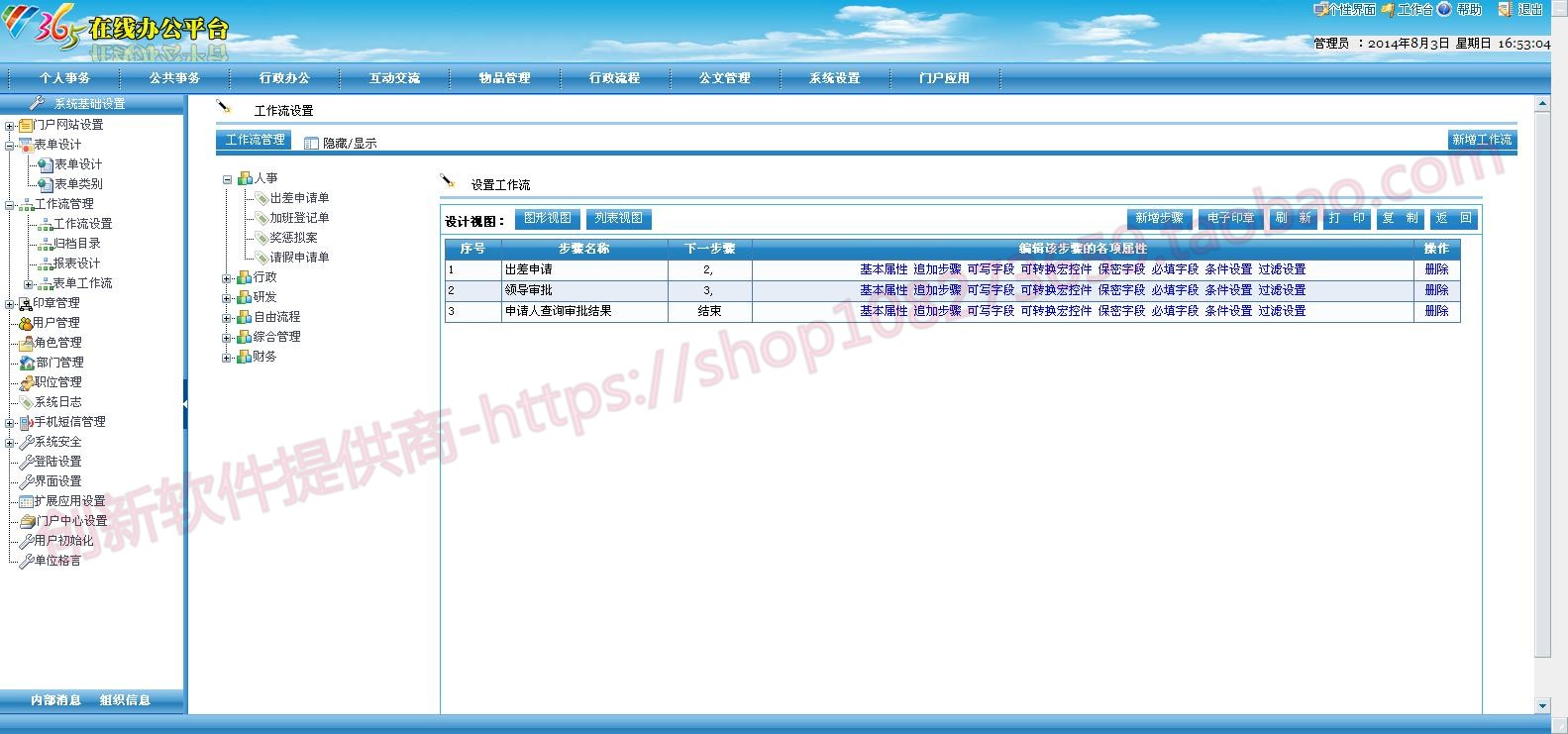Switch to 列表视图 design view
This screenshot has width=1568, height=734.
point(618,219)
